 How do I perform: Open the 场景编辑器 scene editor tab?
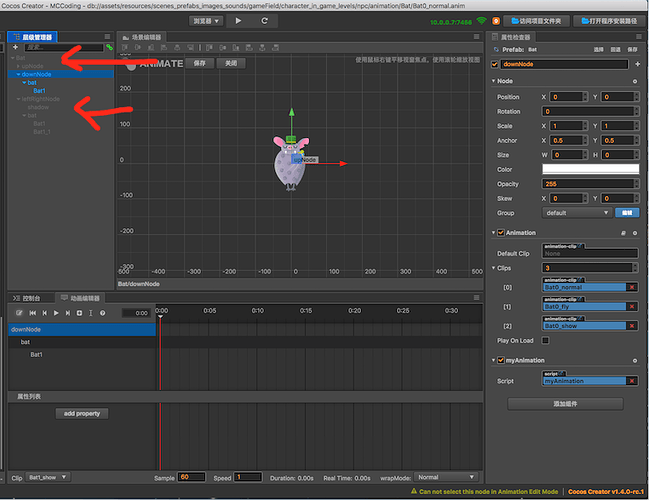click(142, 37)
